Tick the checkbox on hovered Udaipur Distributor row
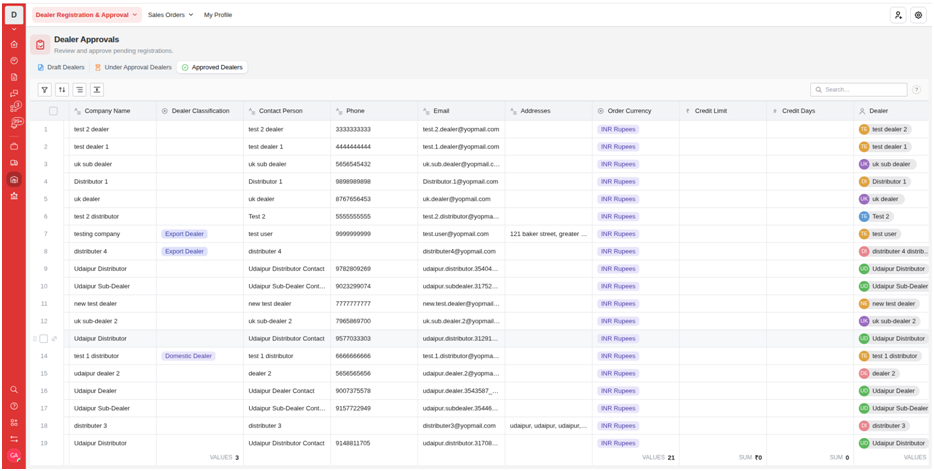Screen dimensions: 934x471 (x=43, y=339)
